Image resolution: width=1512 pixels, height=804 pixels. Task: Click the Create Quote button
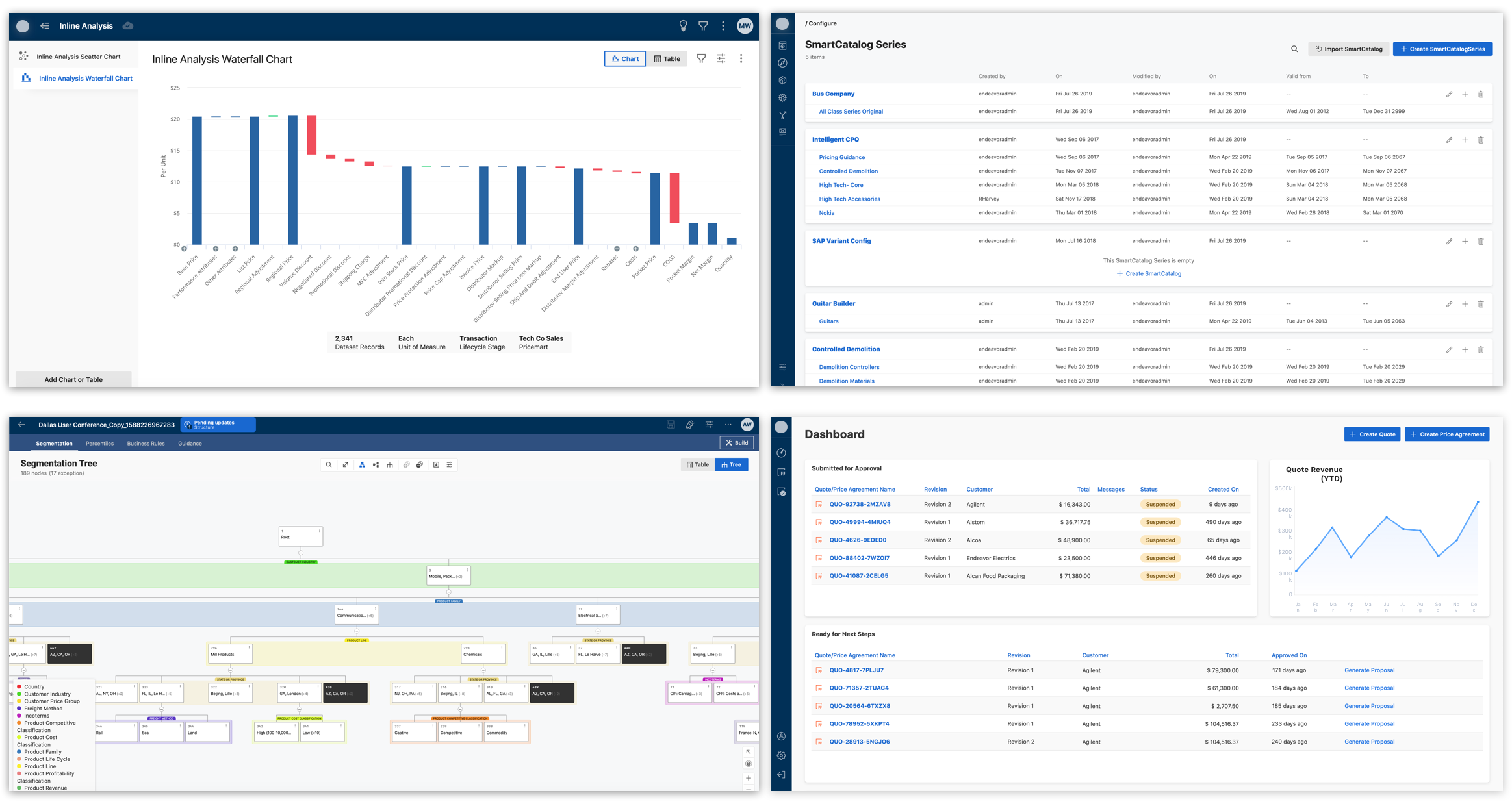click(x=1372, y=434)
